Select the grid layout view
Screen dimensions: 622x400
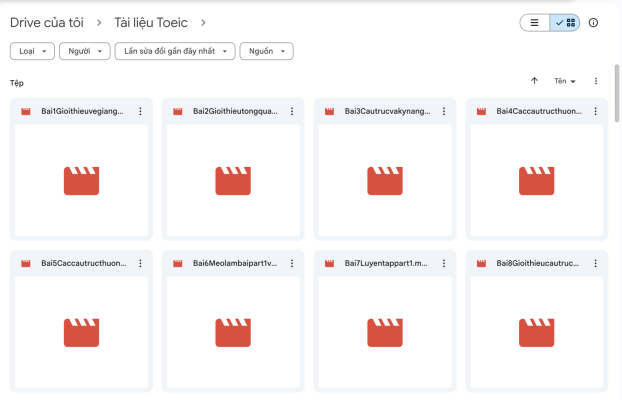coord(565,23)
